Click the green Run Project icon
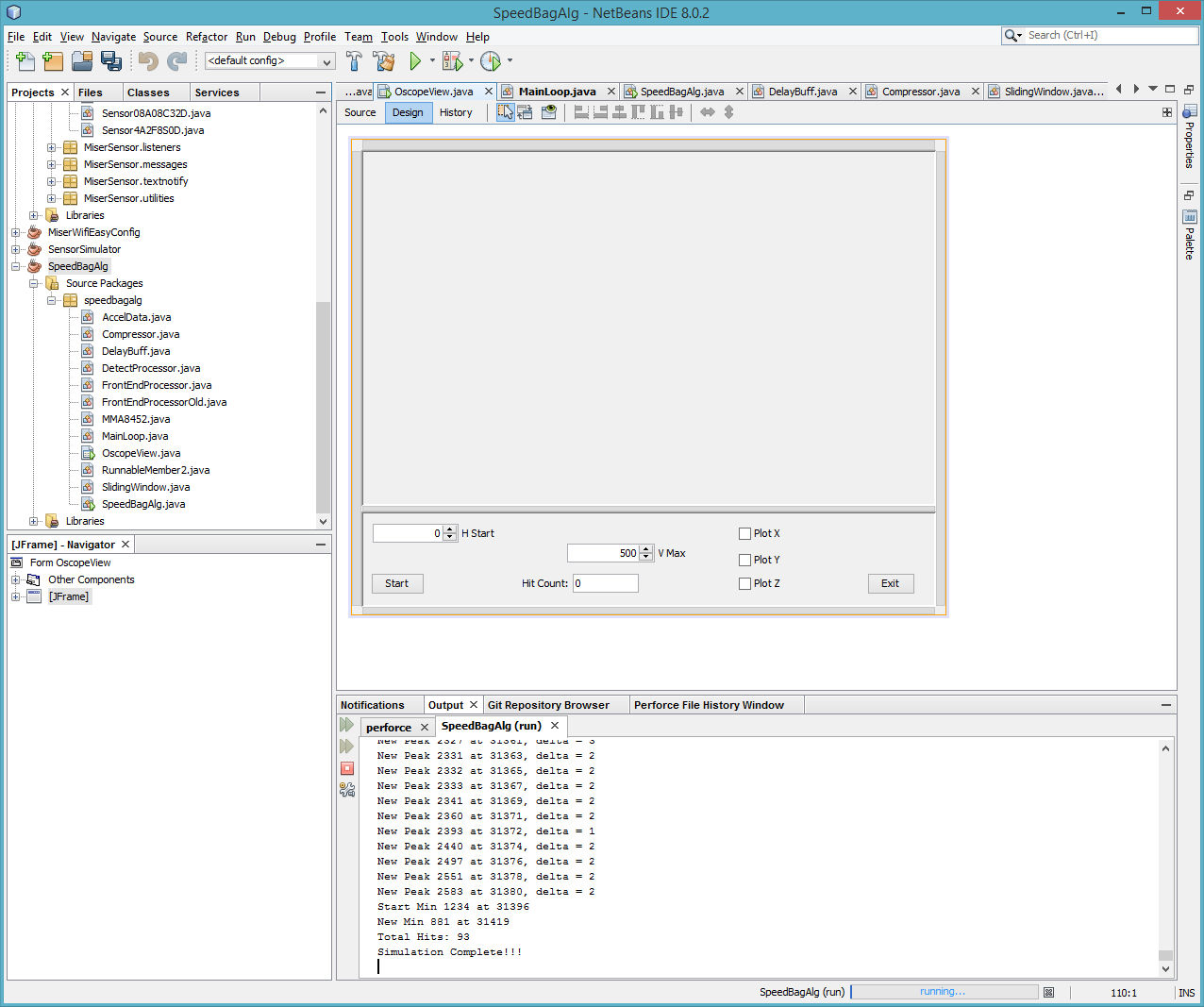 (x=415, y=61)
